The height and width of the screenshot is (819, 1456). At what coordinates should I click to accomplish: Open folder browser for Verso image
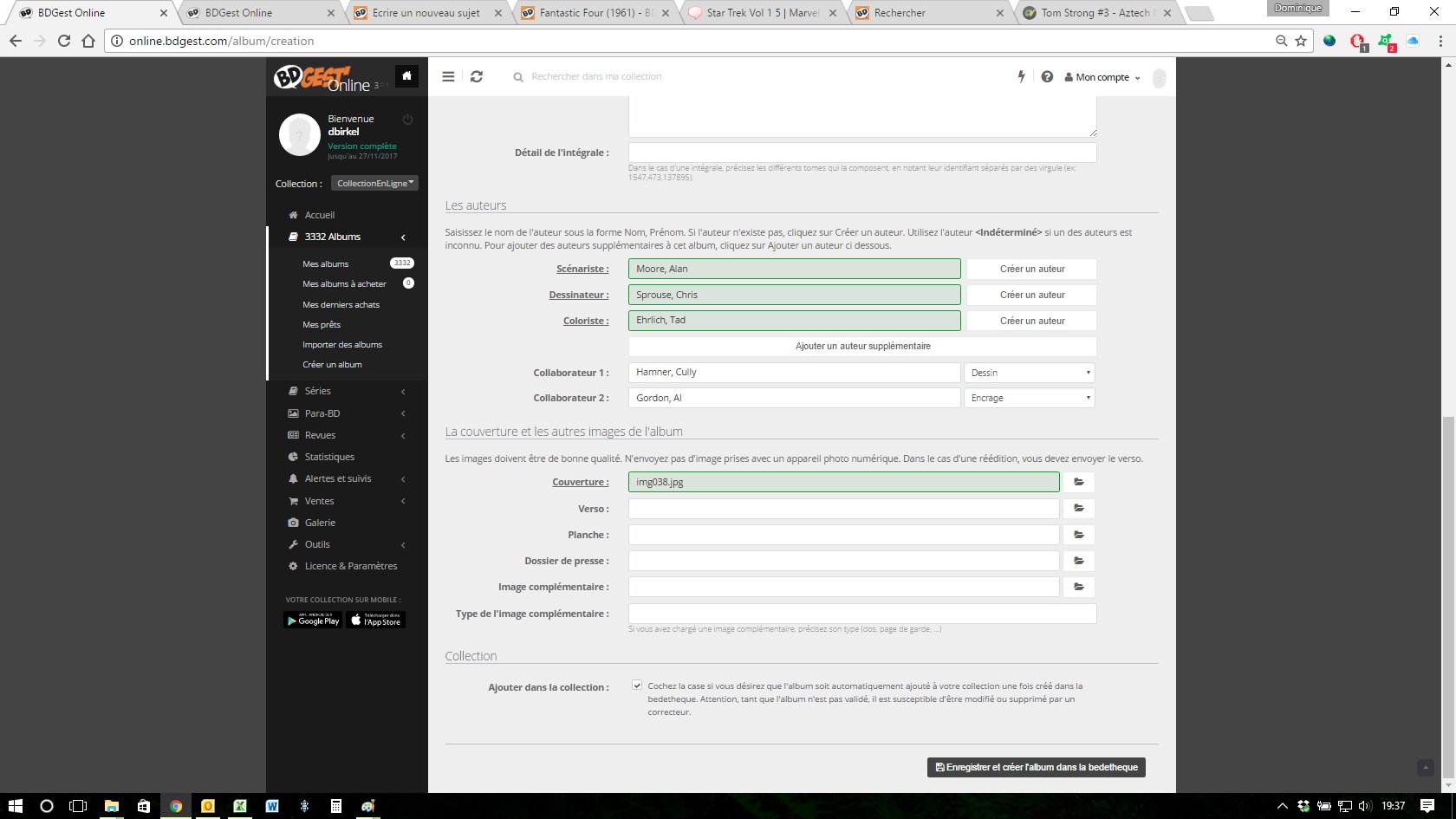(1079, 509)
